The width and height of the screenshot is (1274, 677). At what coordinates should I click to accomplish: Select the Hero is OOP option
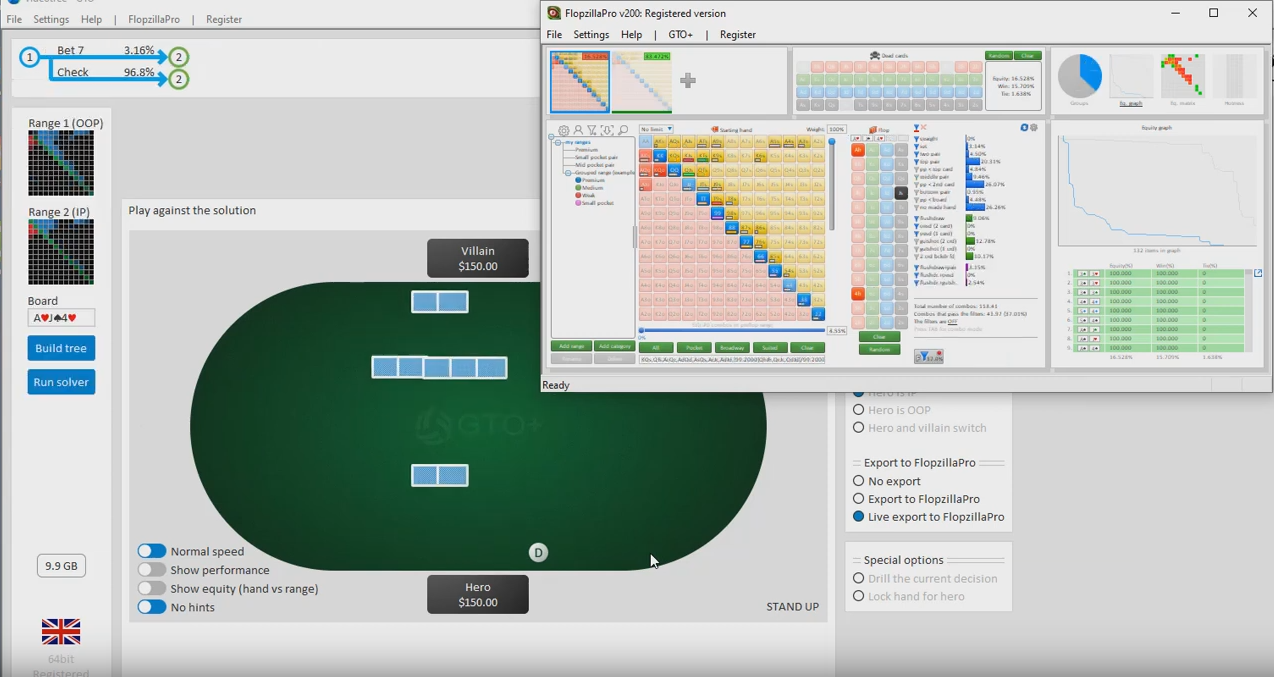858,410
